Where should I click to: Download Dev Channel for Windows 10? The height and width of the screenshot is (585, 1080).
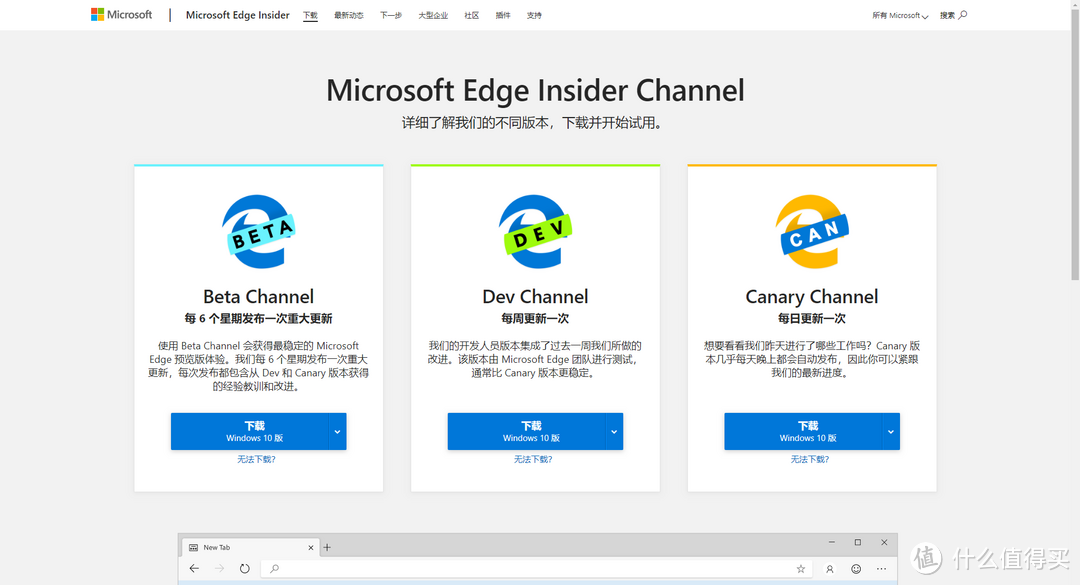526,431
